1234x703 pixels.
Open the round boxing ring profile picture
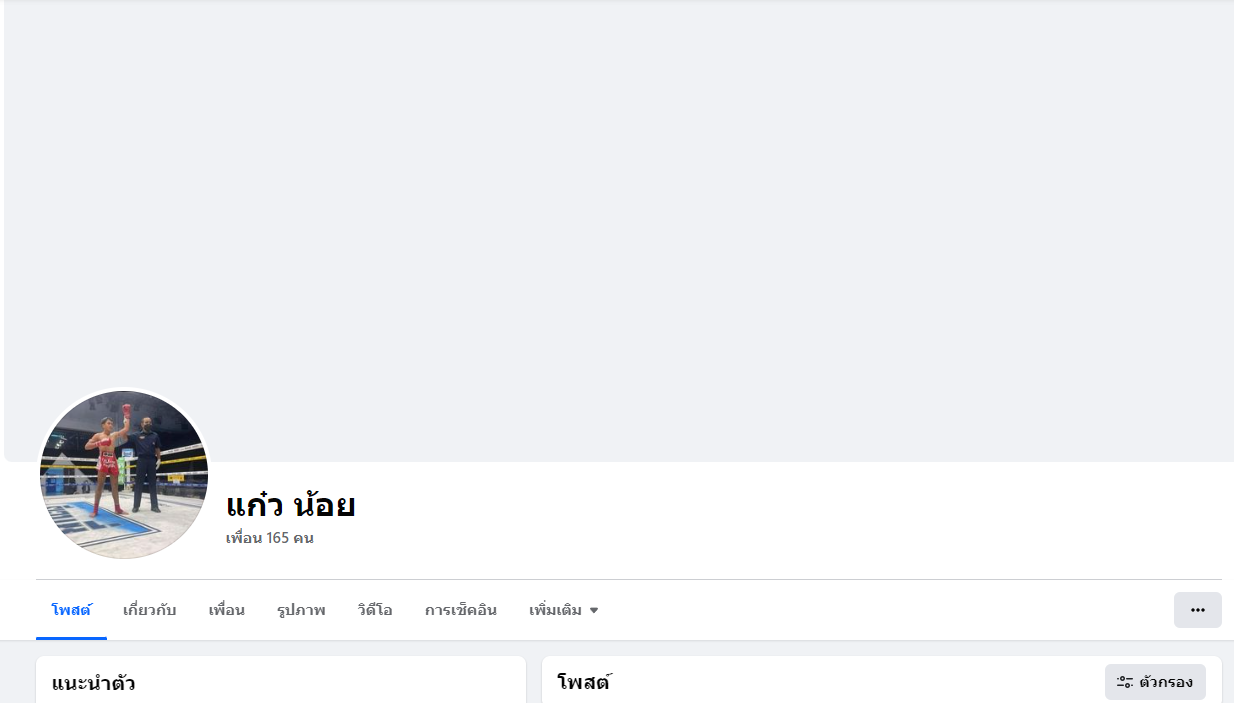tap(124, 475)
